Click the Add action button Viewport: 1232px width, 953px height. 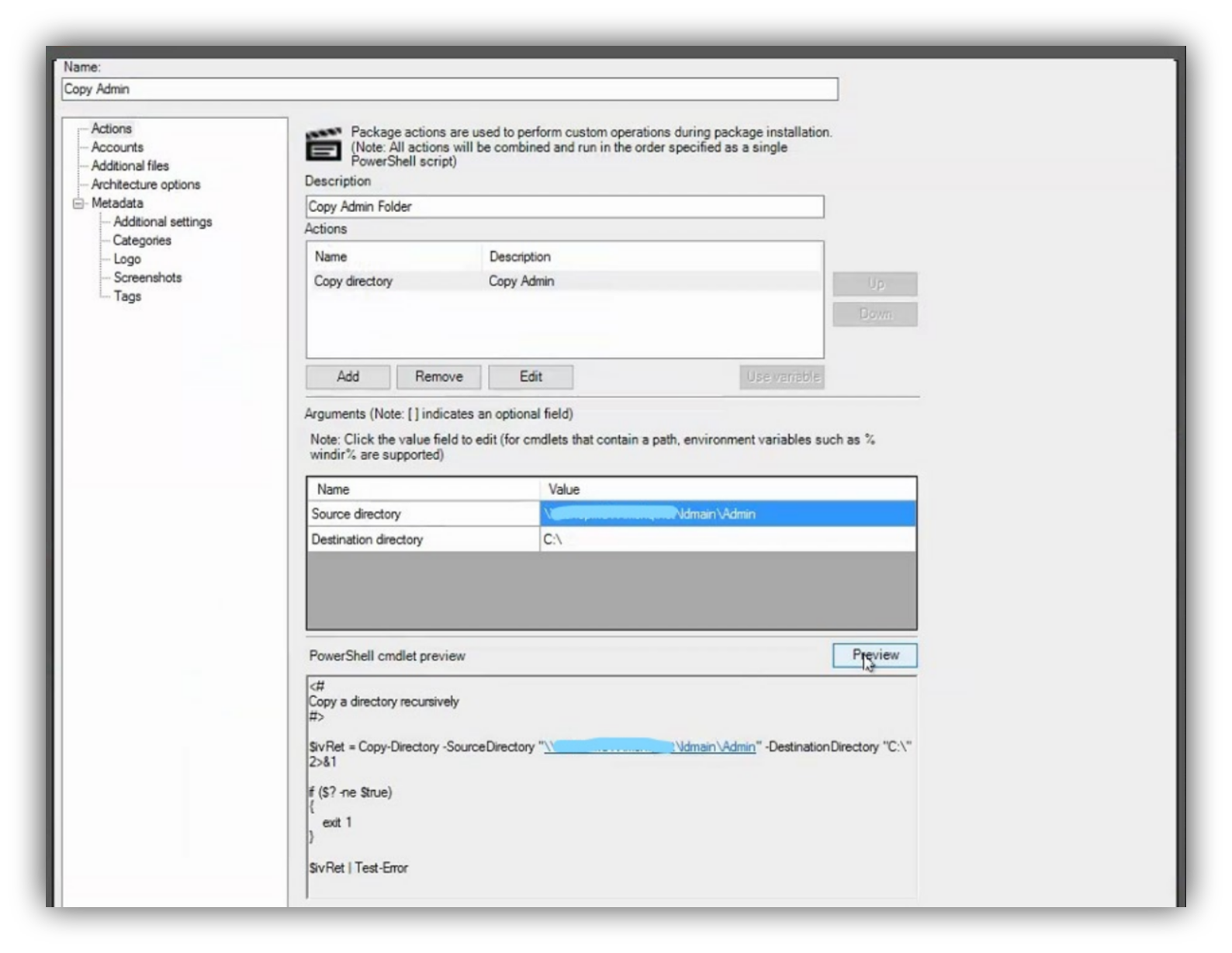[x=348, y=377]
